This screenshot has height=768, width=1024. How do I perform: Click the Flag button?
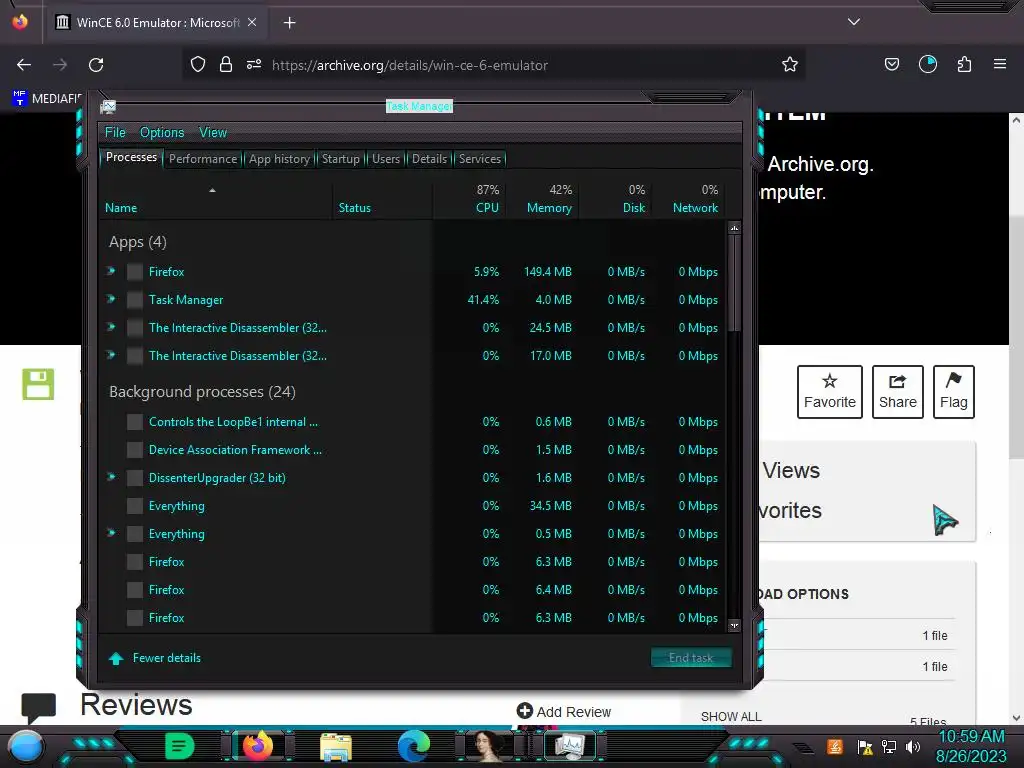coord(953,392)
